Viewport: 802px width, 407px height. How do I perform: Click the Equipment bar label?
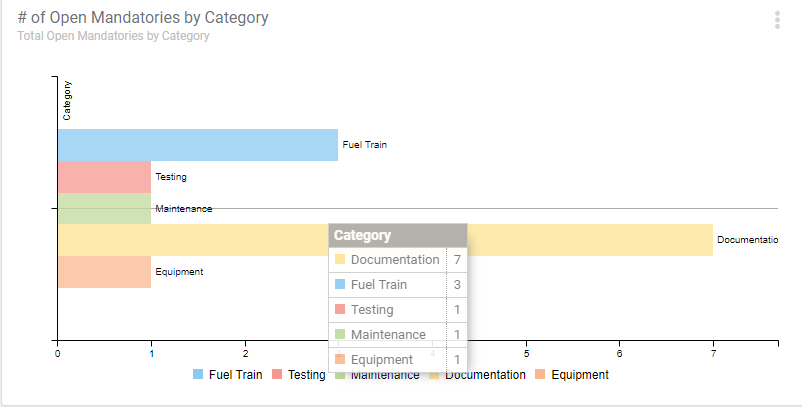[179, 272]
